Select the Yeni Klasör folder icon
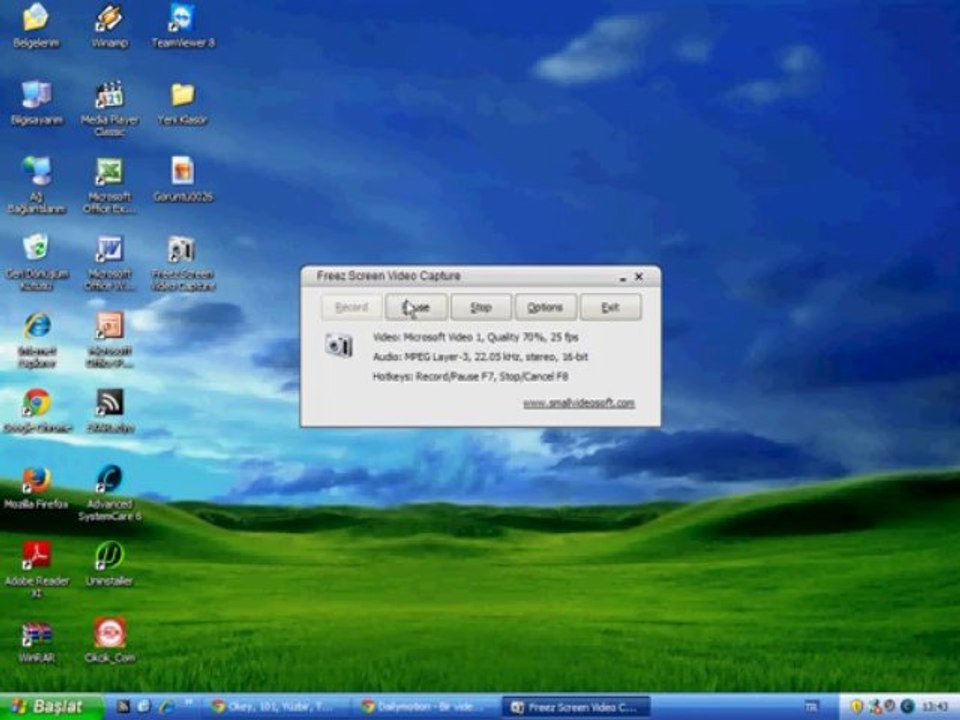The width and height of the screenshot is (960, 720). tap(182, 103)
